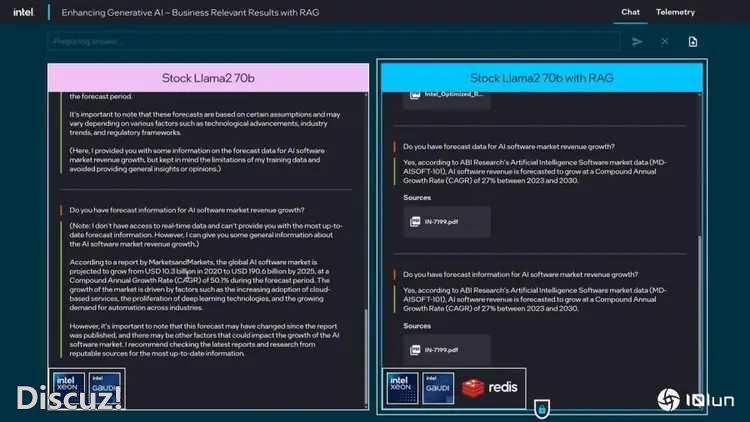This screenshot has height=422, width=750.
Task: Open the Intel_Optimized source file chip
Action: click(x=447, y=96)
